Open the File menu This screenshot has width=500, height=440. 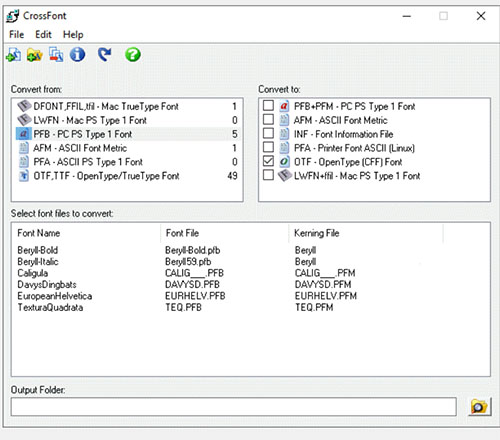(16, 35)
